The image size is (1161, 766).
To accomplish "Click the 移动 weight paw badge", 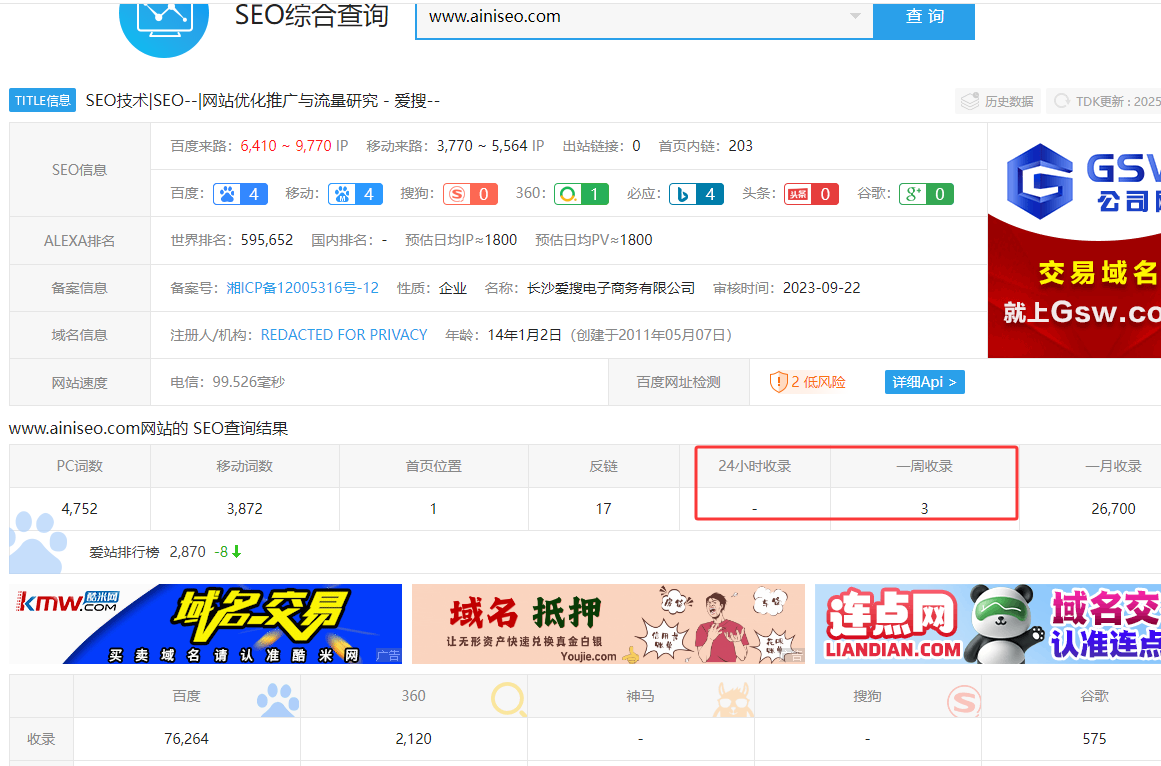I will tap(355, 194).
